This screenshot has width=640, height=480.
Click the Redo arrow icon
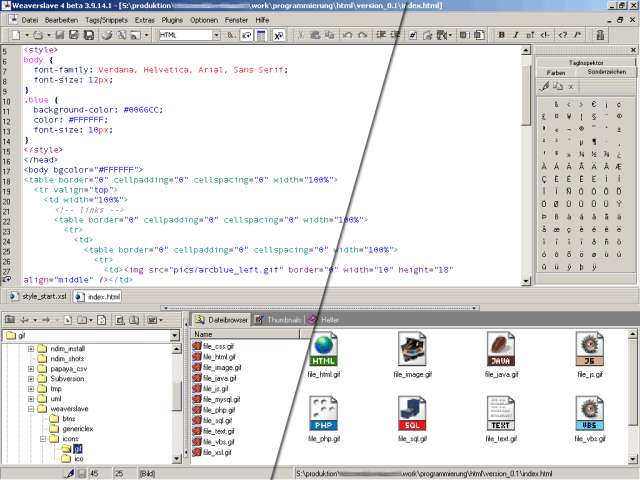pos(362,35)
